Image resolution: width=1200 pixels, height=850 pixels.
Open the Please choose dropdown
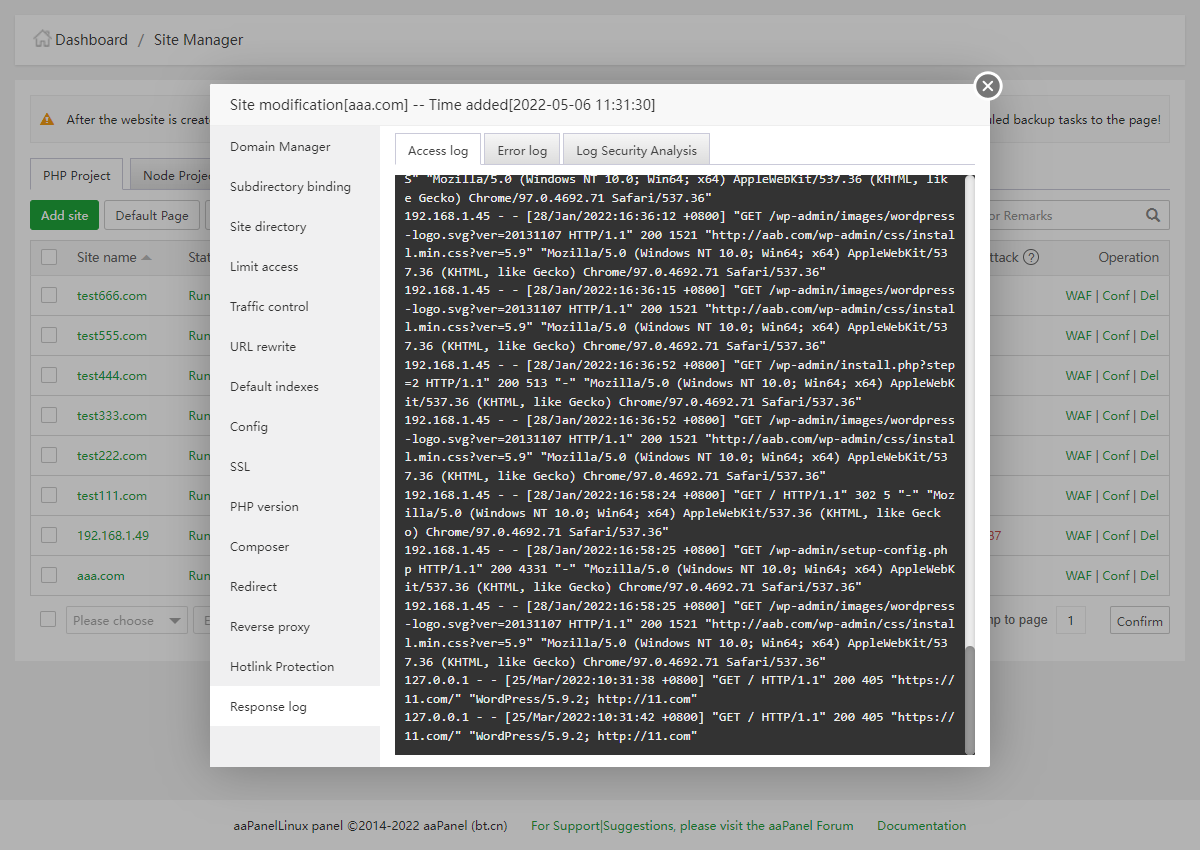[126, 621]
